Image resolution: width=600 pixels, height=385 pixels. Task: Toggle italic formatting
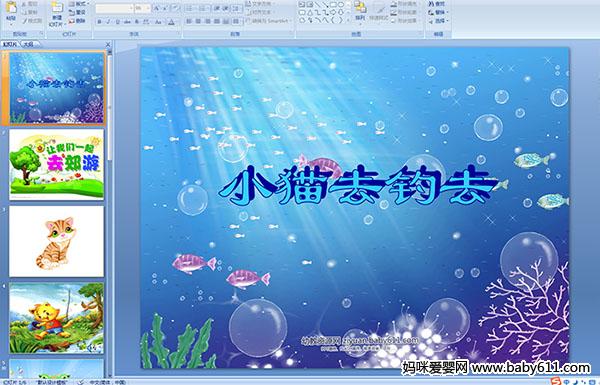109,22
